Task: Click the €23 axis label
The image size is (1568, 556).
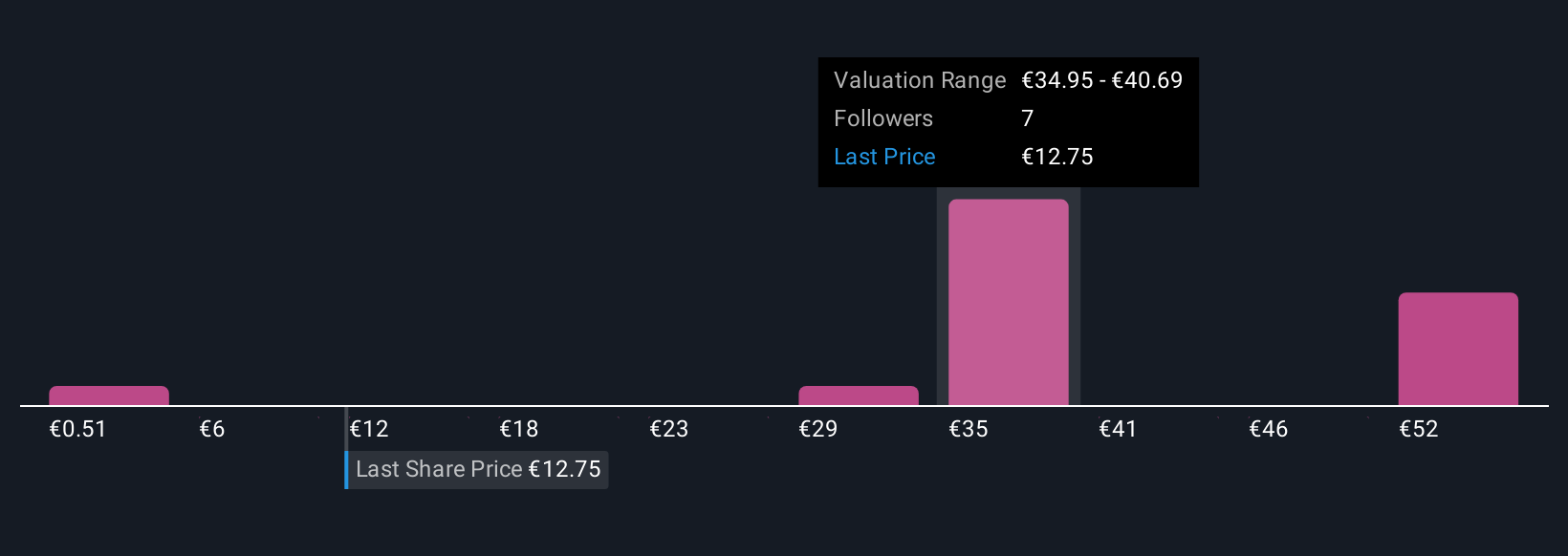Action: coord(669,429)
